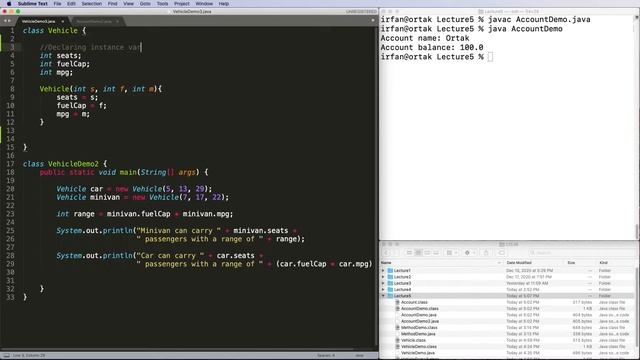Sort Finder list by Name column
Viewport: 640px width, 360px height.
tap(441, 262)
